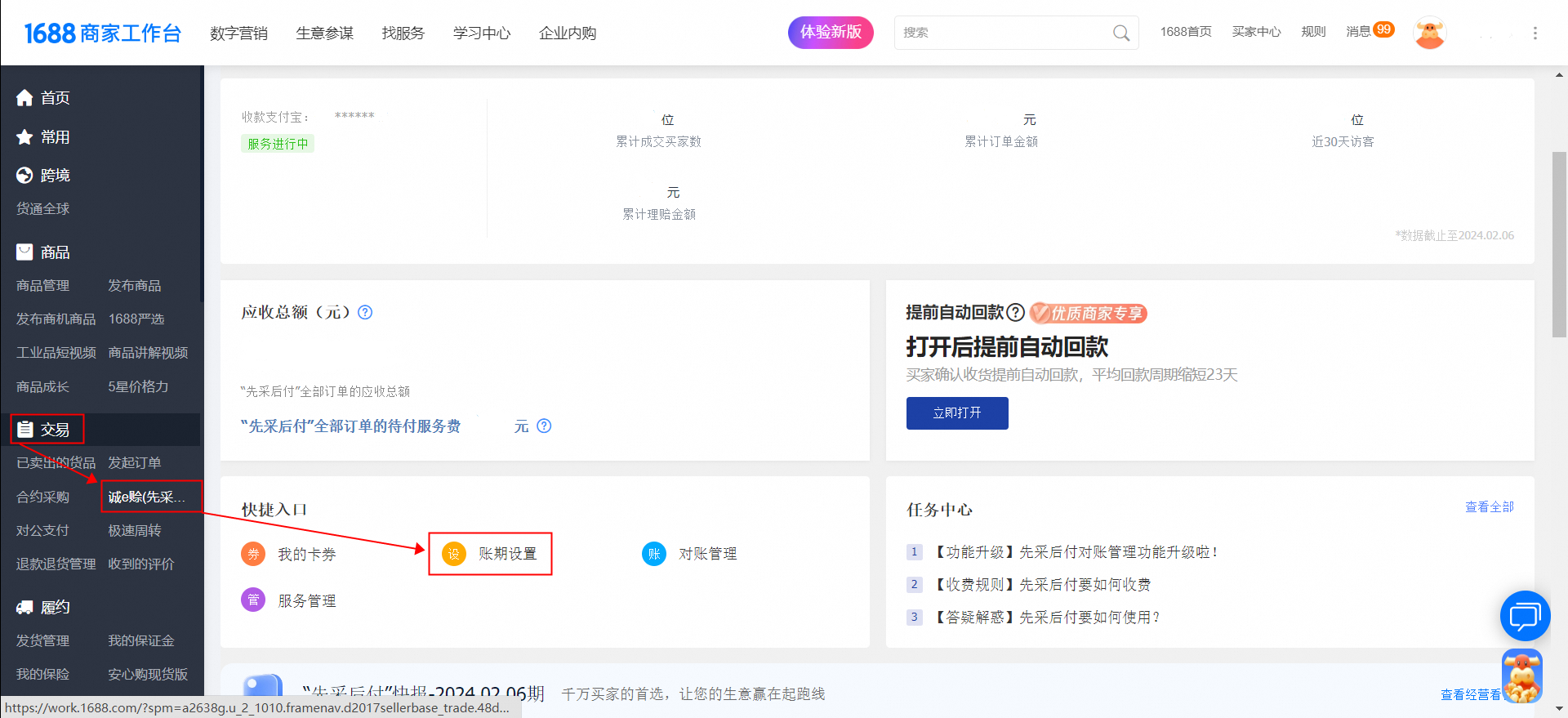
Task: Open 收到的评价 in the sidebar
Action: tap(141, 564)
